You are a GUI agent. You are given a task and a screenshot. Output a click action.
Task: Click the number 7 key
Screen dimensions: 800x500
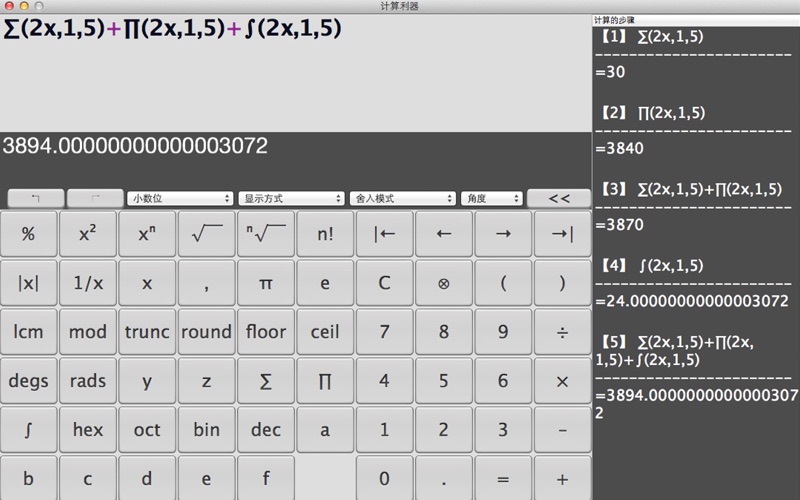coord(384,332)
